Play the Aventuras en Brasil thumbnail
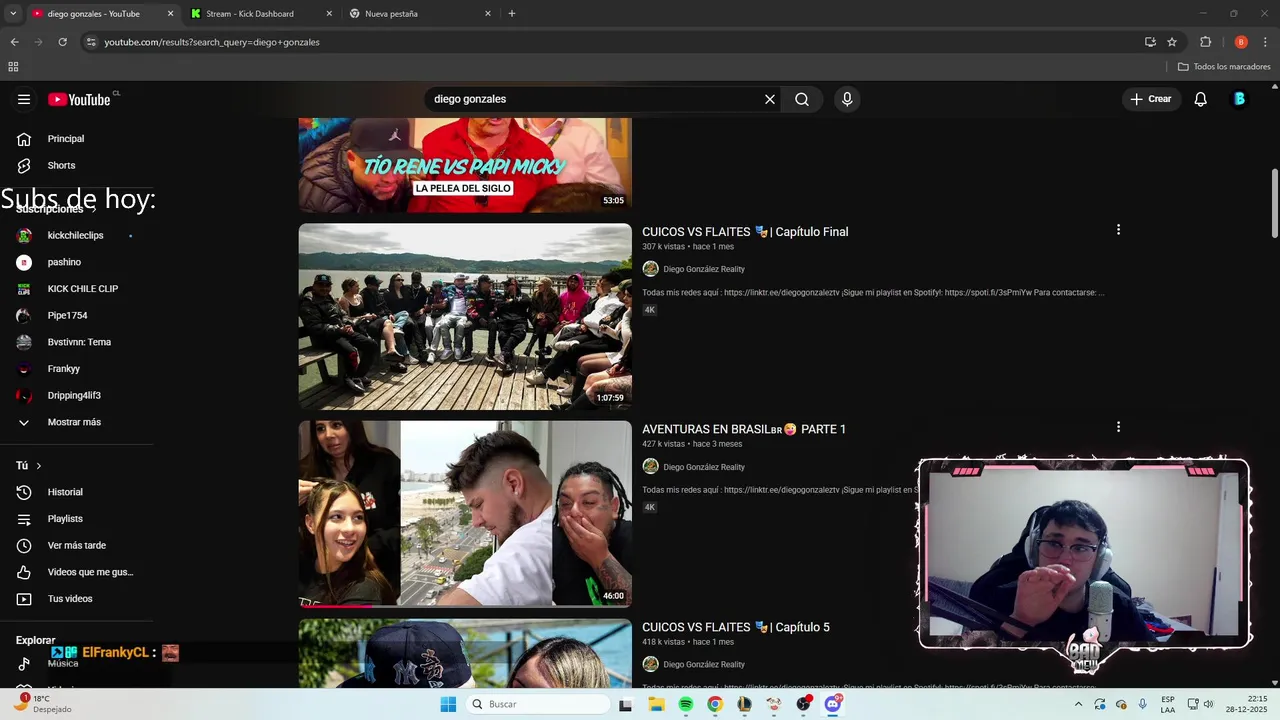Viewport: 1280px width, 720px height. tap(465, 513)
